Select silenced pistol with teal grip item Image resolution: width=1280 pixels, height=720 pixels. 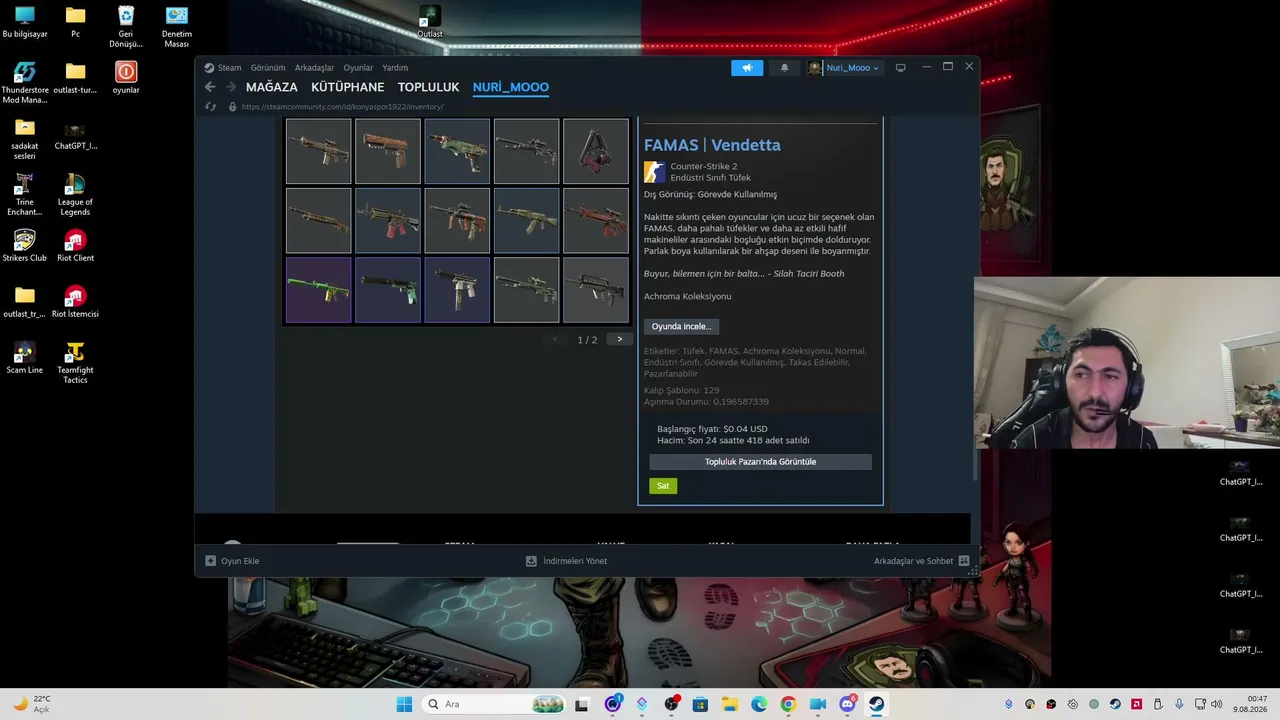(x=388, y=290)
